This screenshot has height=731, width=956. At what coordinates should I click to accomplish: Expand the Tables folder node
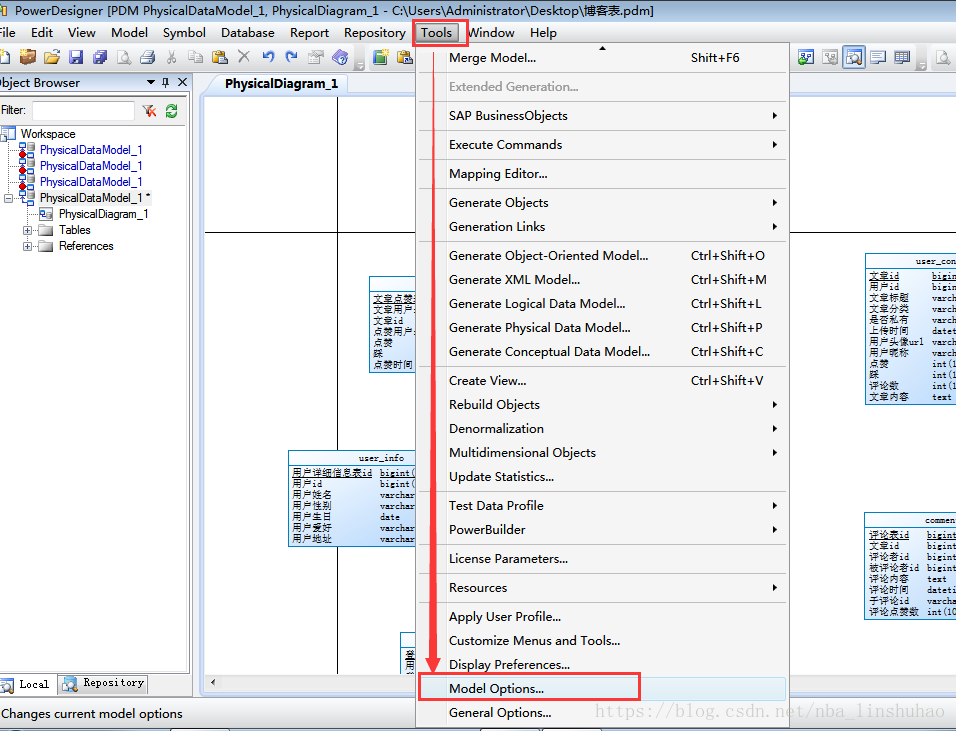click(x=27, y=230)
